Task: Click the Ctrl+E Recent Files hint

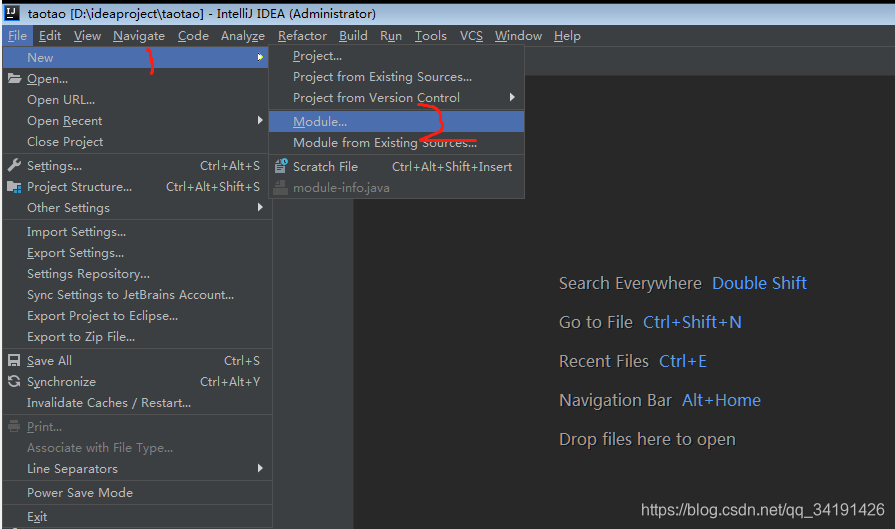Action: [x=683, y=361]
